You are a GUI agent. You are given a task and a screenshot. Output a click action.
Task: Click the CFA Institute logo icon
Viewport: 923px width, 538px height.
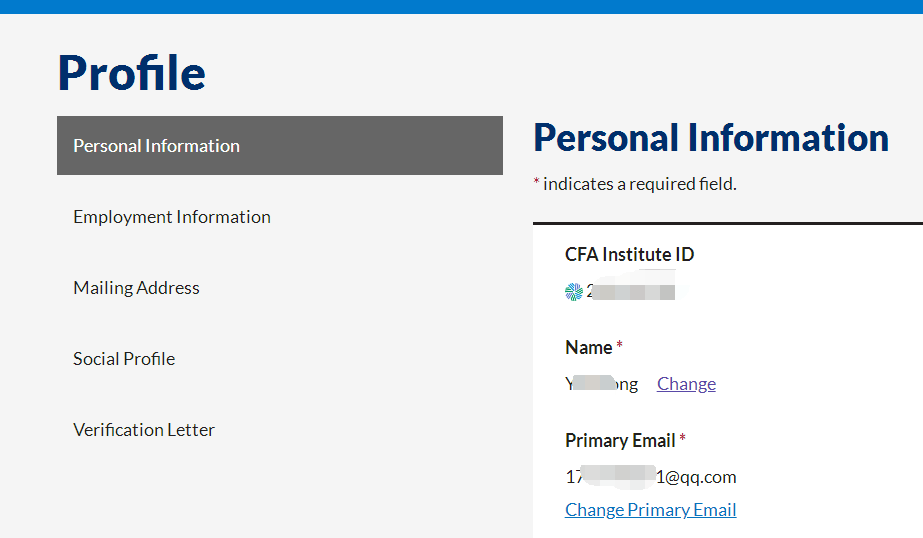pyautogui.click(x=574, y=292)
